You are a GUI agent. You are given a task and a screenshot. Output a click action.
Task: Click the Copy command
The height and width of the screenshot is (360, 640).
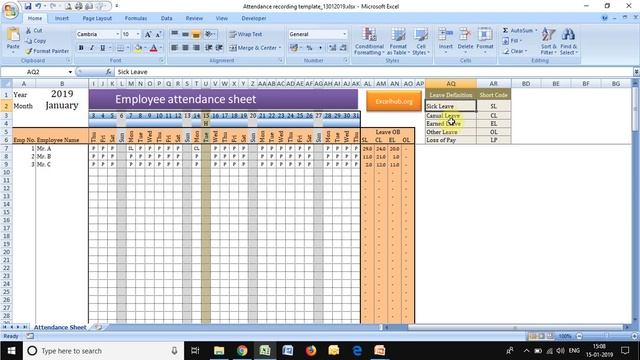click(36, 41)
